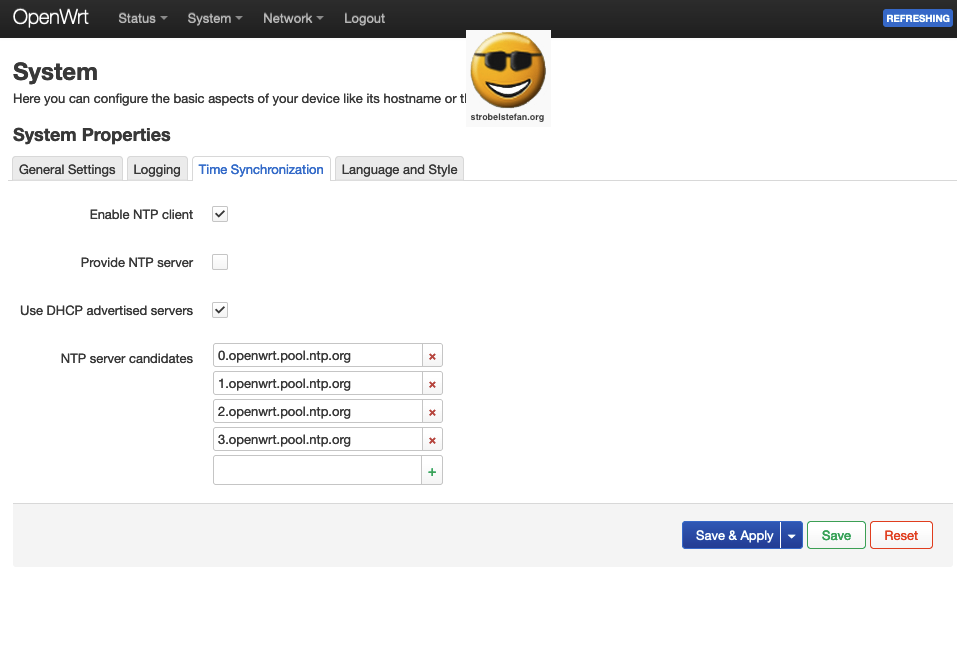This screenshot has height=650, width=957.
Task: Click the green plus to add NTP server
Action: (x=432, y=471)
